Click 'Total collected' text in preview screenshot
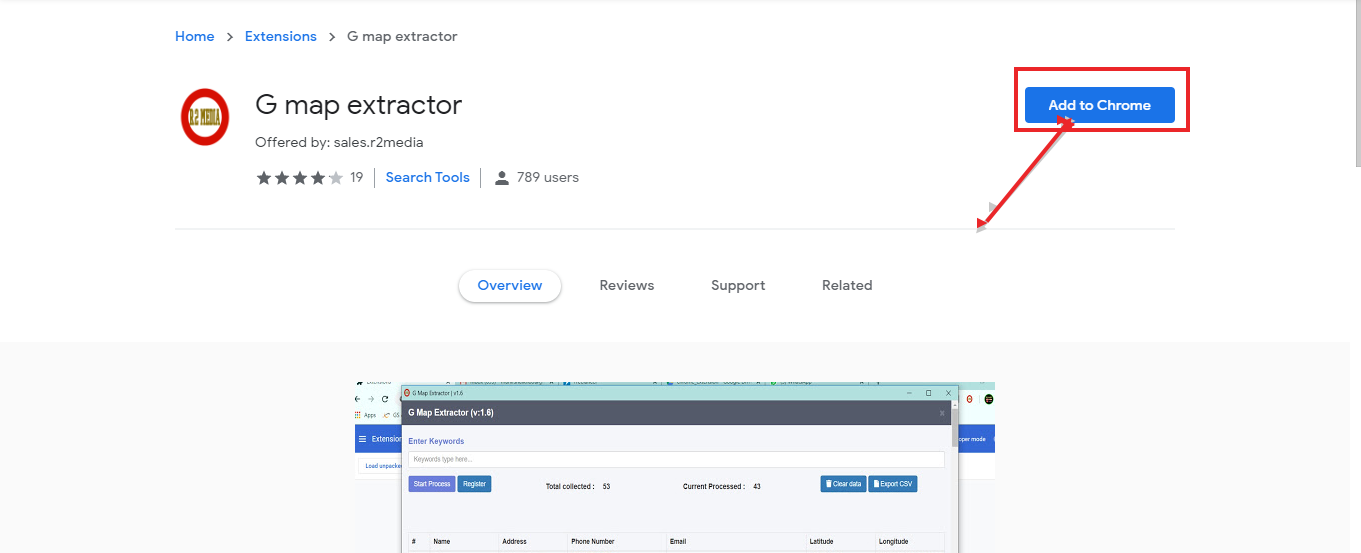1361x553 pixels. (x=570, y=486)
